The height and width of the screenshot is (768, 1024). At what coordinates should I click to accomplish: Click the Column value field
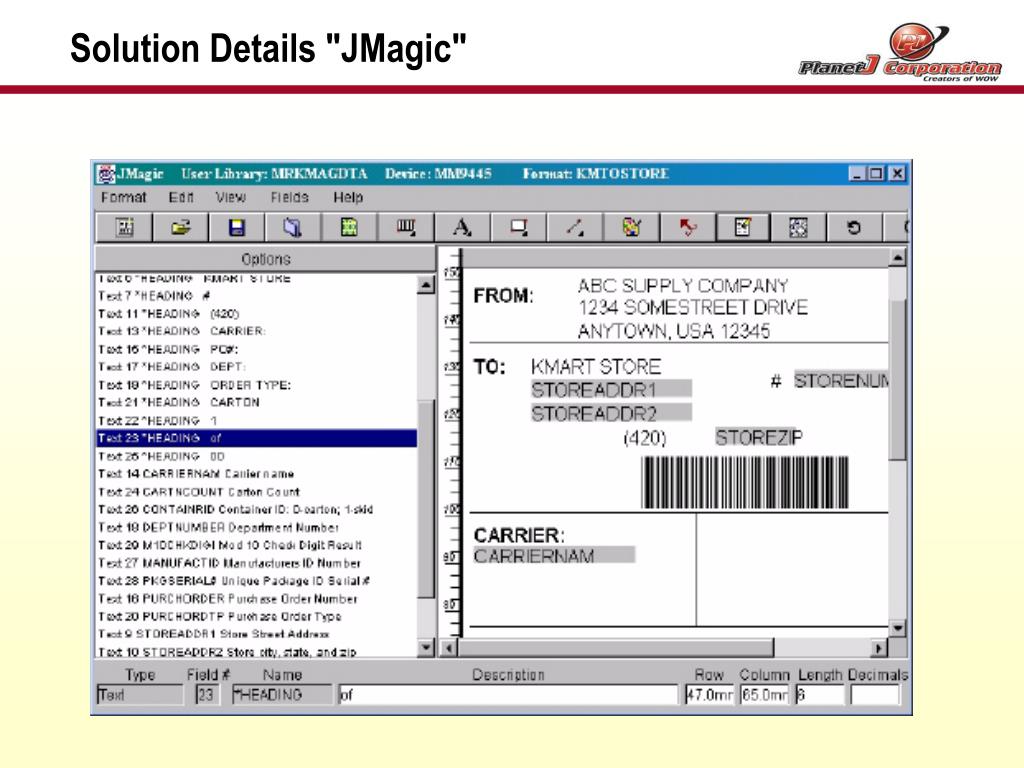(x=765, y=694)
